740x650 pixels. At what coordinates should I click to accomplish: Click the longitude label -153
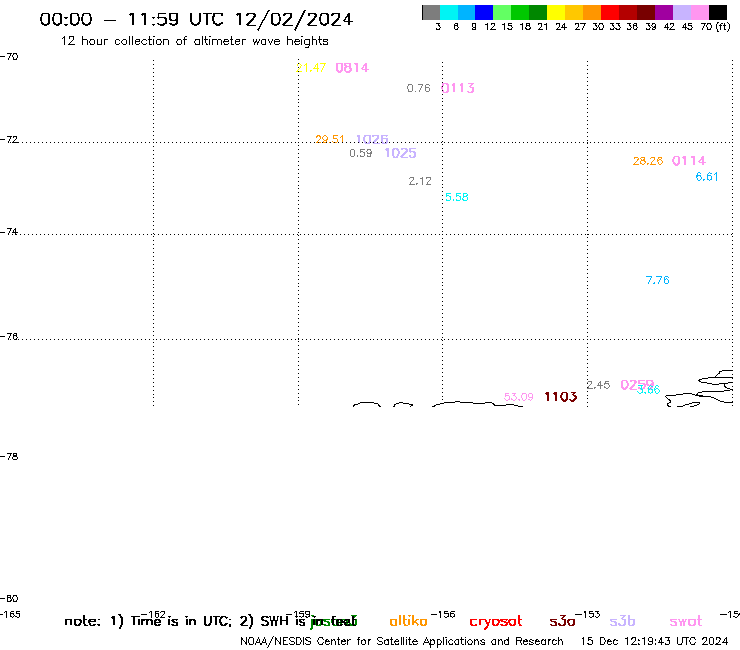588,615
